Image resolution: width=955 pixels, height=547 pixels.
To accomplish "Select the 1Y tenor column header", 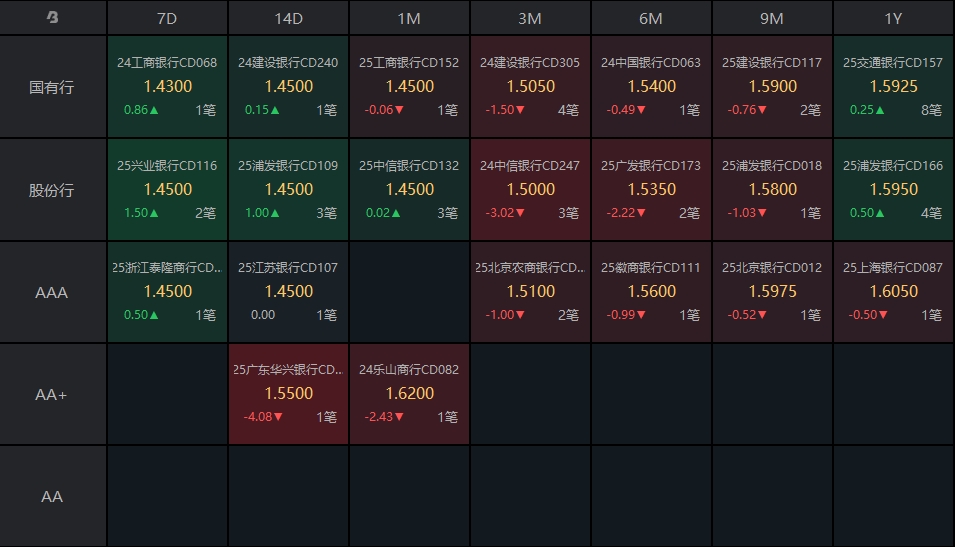I will [x=892, y=18].
